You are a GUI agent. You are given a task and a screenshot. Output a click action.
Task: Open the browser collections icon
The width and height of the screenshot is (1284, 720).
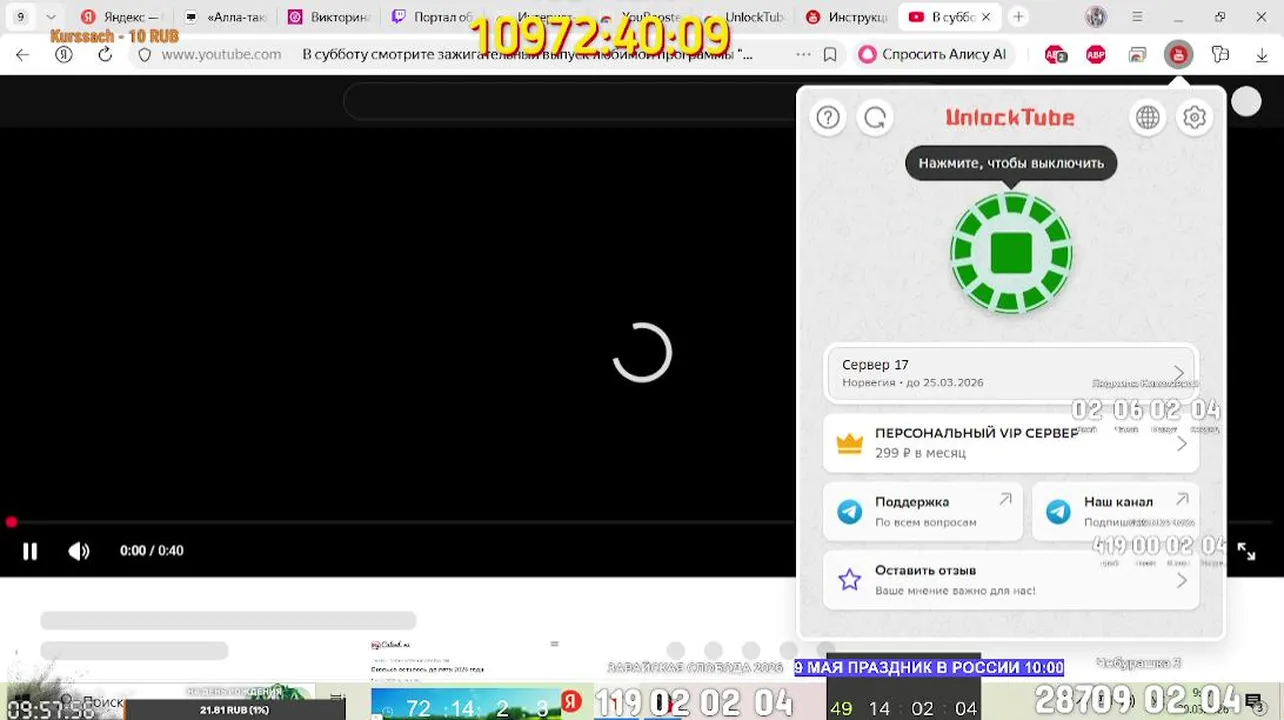[1219, 55]
